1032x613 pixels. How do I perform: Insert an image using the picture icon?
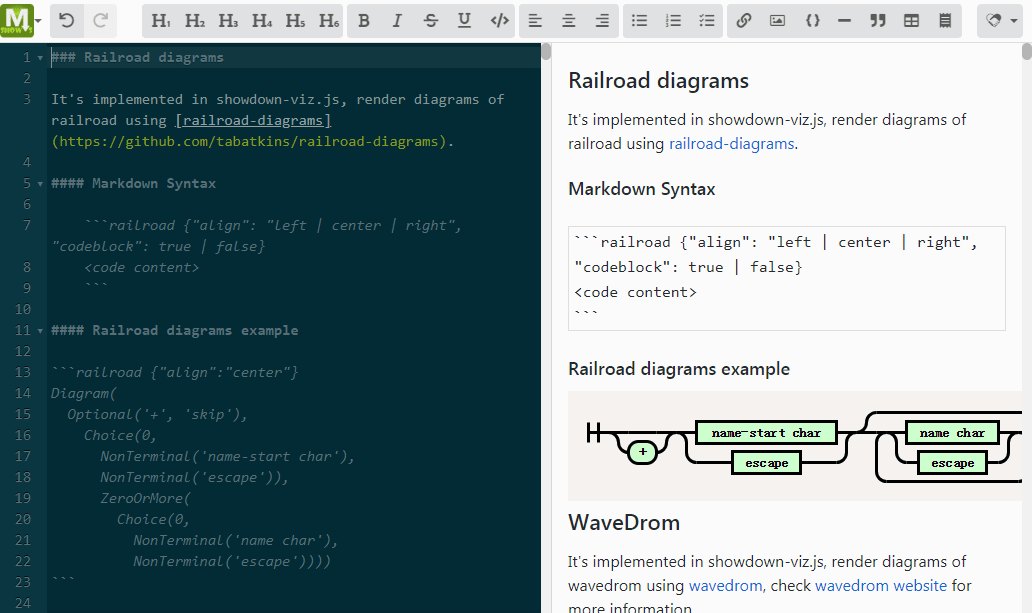click(777, 20)
